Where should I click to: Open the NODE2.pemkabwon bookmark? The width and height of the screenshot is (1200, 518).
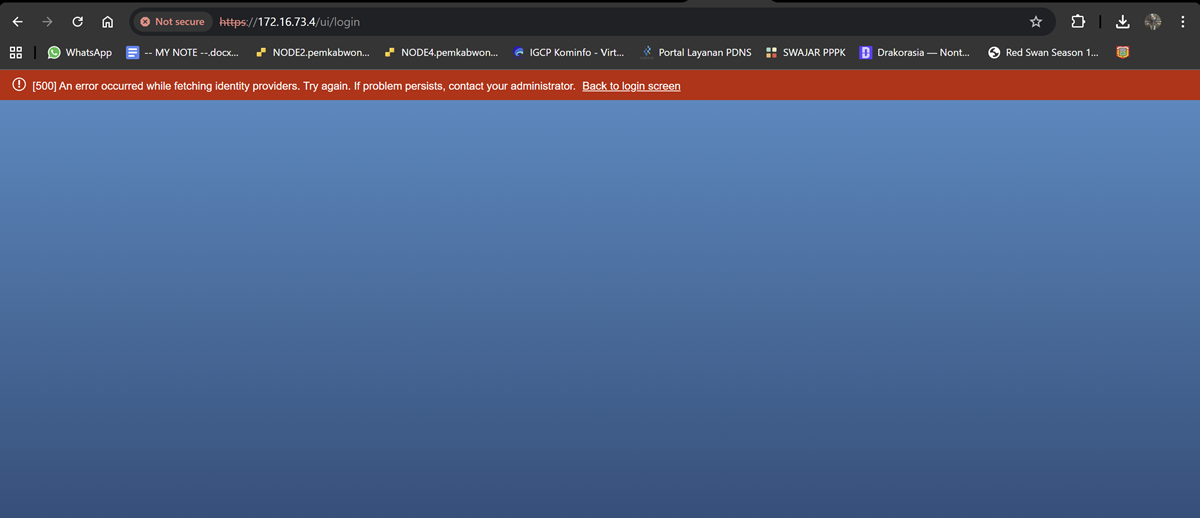tap(312, 52)
